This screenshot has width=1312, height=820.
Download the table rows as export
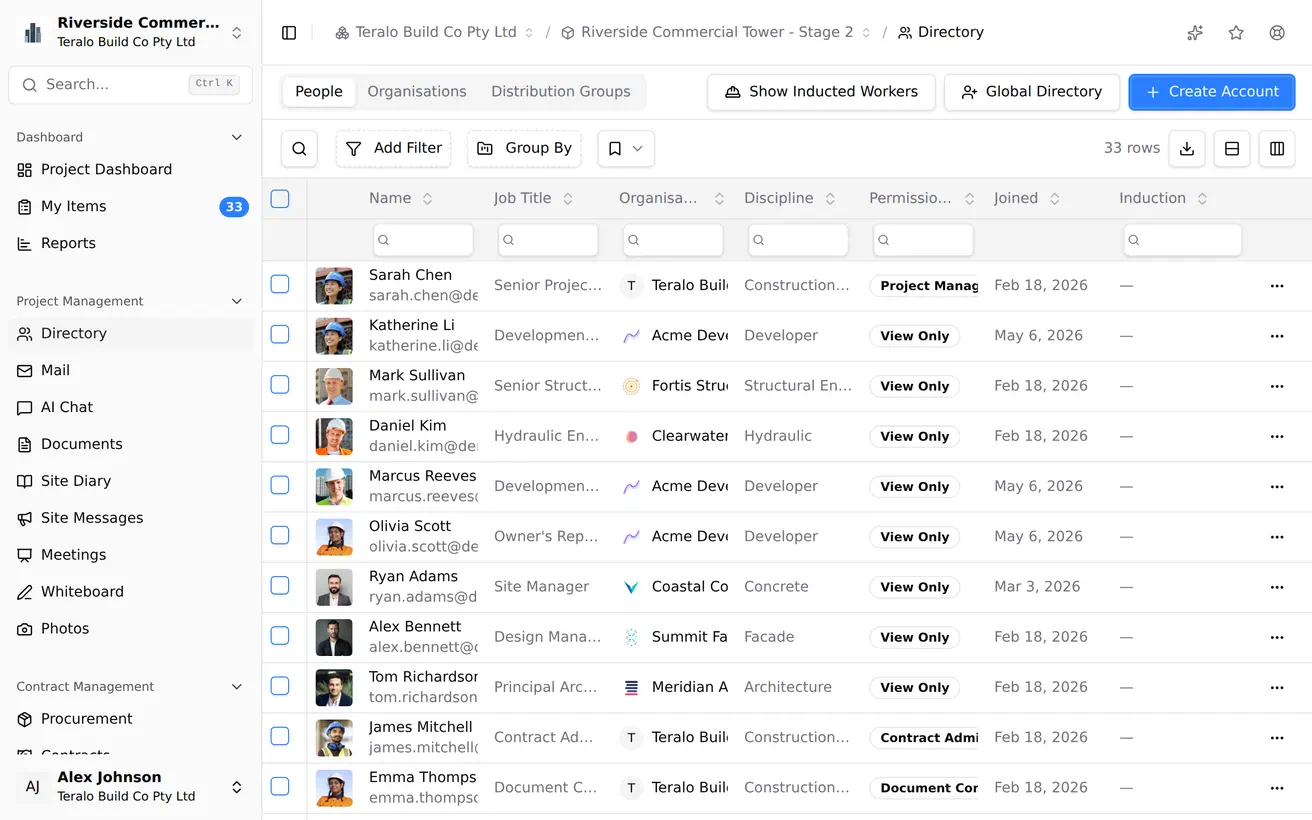click(1187, 149)
